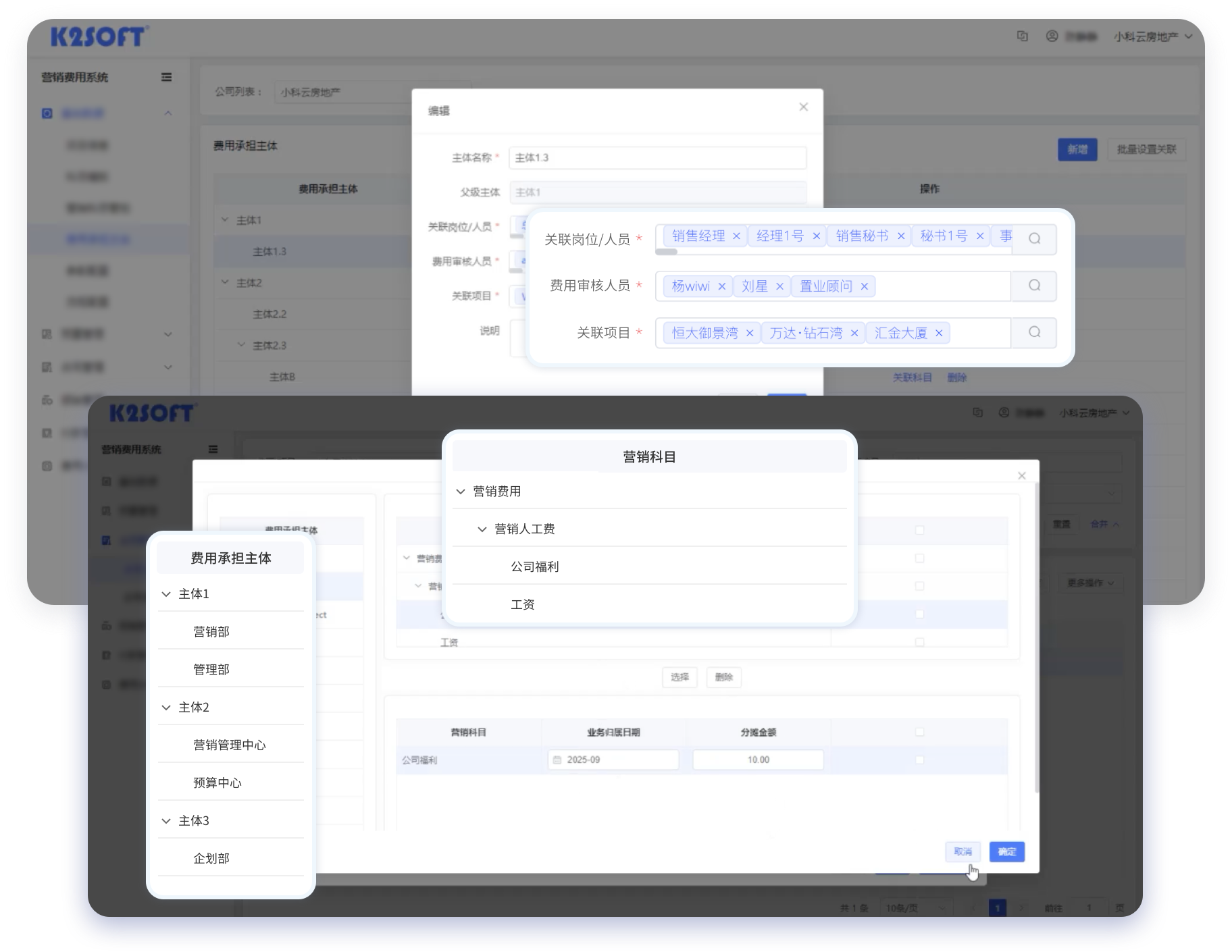The width and height of the screenshot is (1232, 952).
Task: Click the 新增 button
Action: [x=1077, y=149]
